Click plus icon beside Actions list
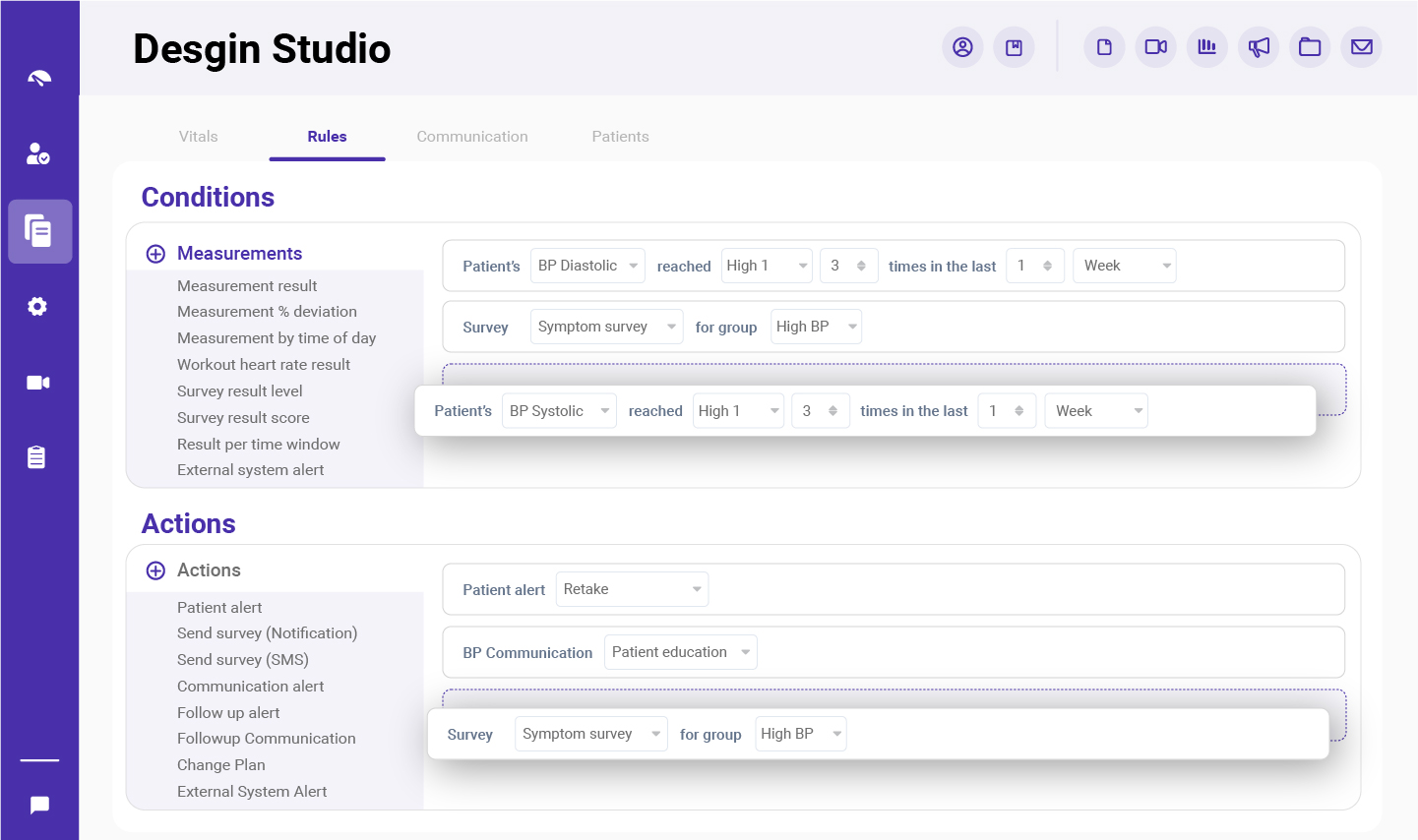Screen dimensions: 1418x840 tap(155, 570)
